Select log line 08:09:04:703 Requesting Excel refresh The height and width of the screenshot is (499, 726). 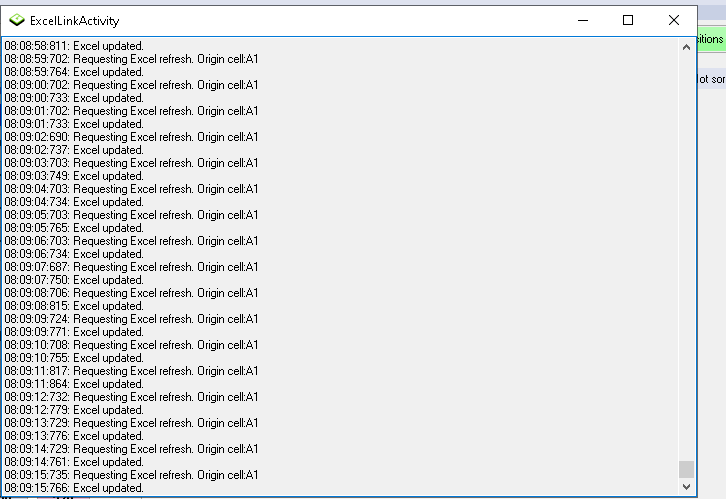tap(131, 188)
